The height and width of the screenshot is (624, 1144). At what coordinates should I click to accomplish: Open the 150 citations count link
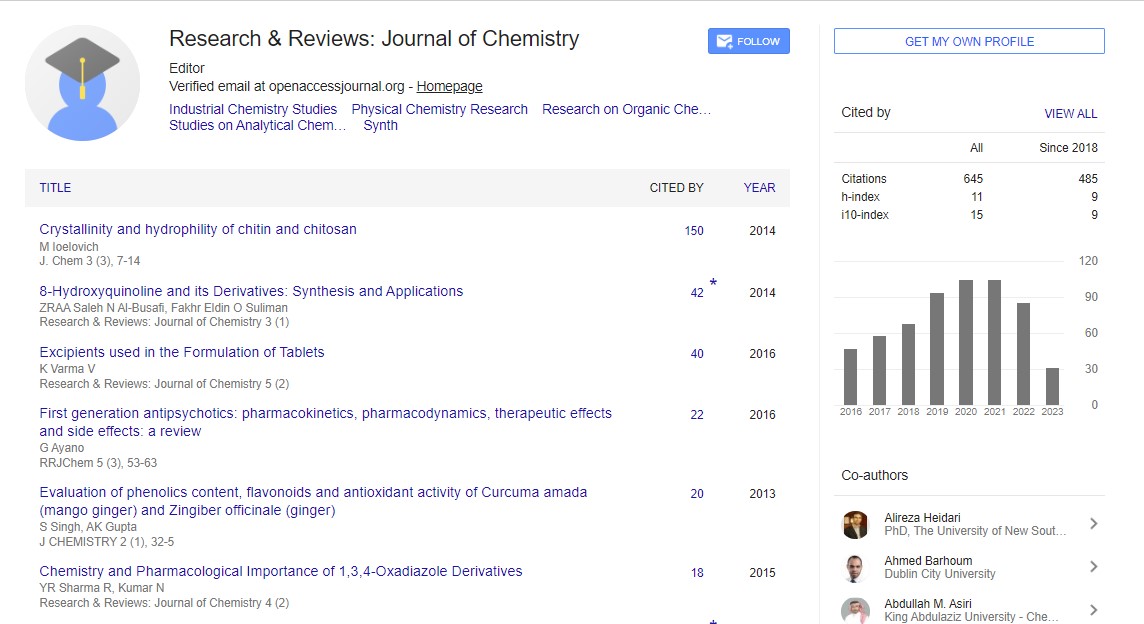[694, 231]
